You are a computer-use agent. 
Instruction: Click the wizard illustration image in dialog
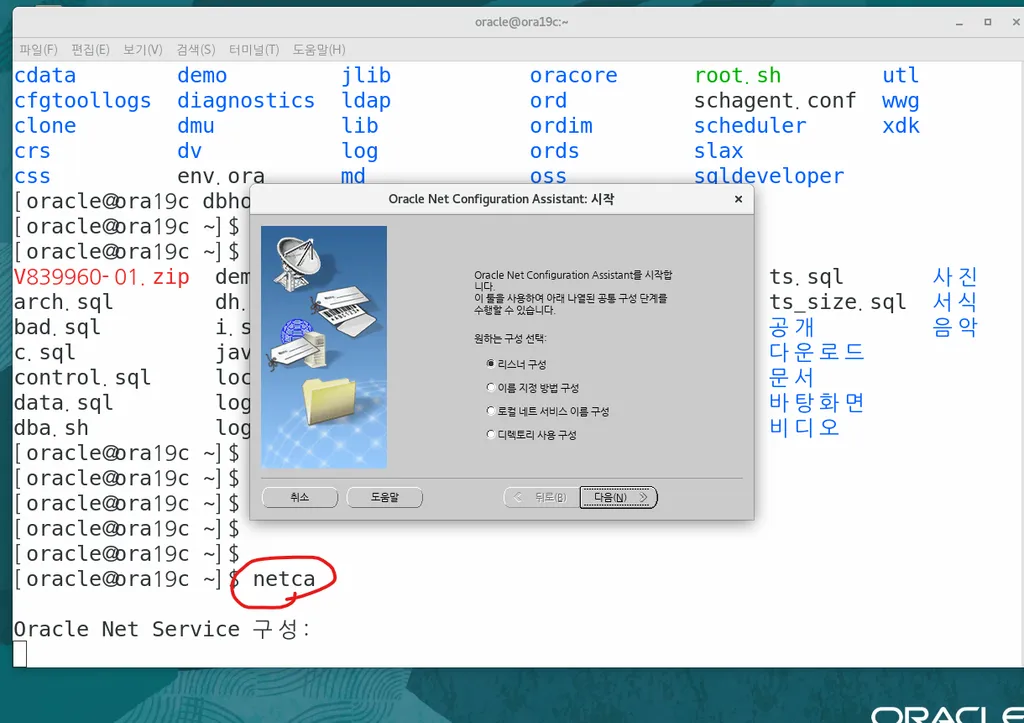pyautogui.click(x=324, y=347)
